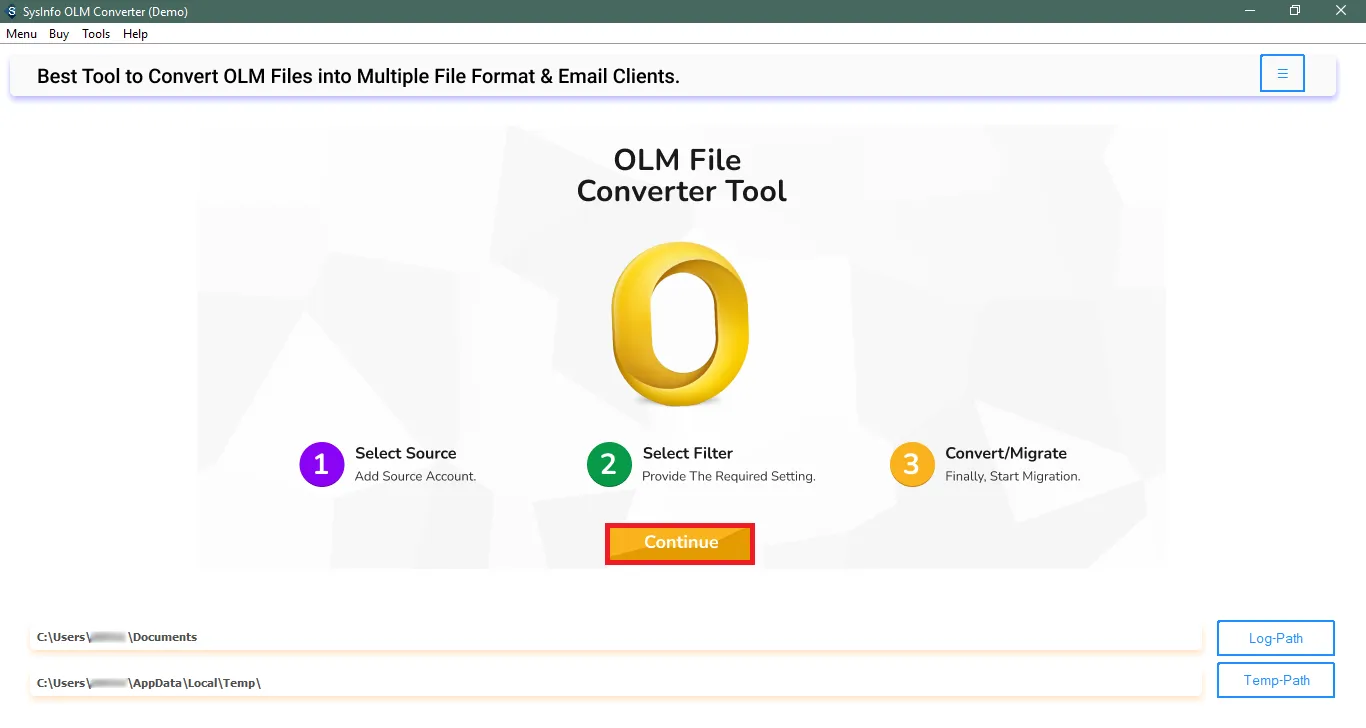Image resolution: width=1366 pixels, height=728 pixels.
Task: Click the Temp-Path button
Action: (x=1275, y=680)
